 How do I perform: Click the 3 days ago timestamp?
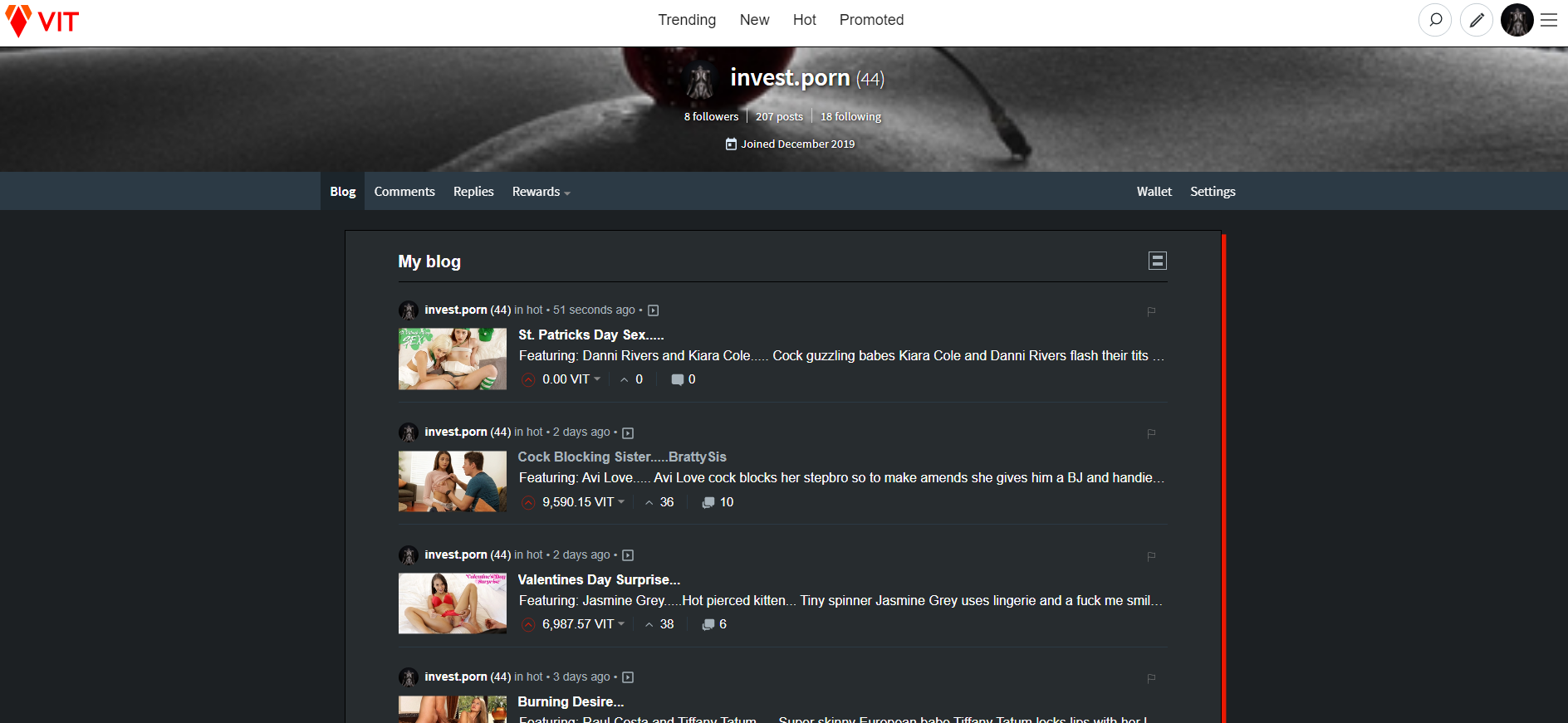[x=581, y=677]
